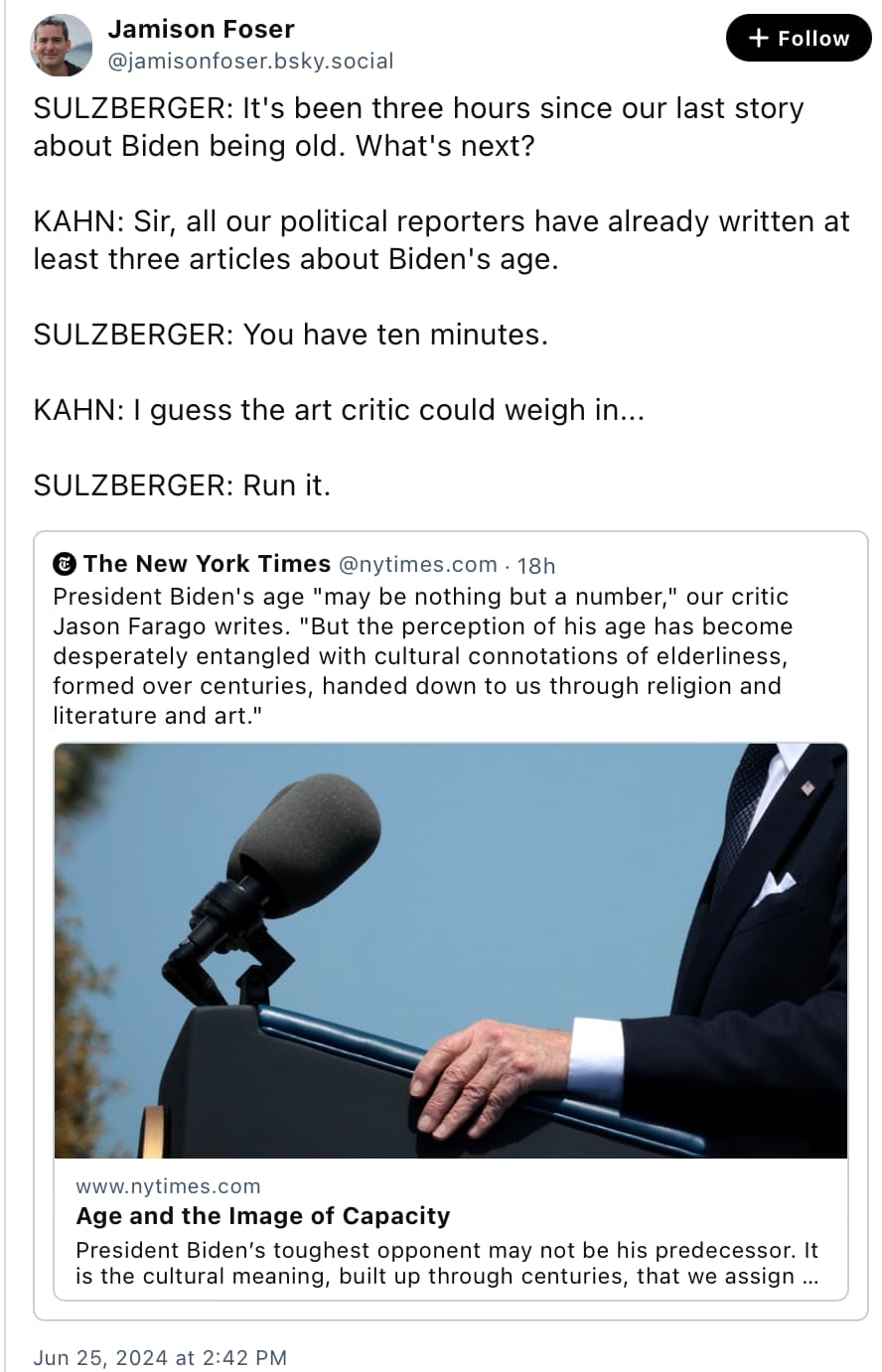The height and width of the screenshot is (1372, 882).
Task: Open The New York Times account name
Action: coord(207,564)
